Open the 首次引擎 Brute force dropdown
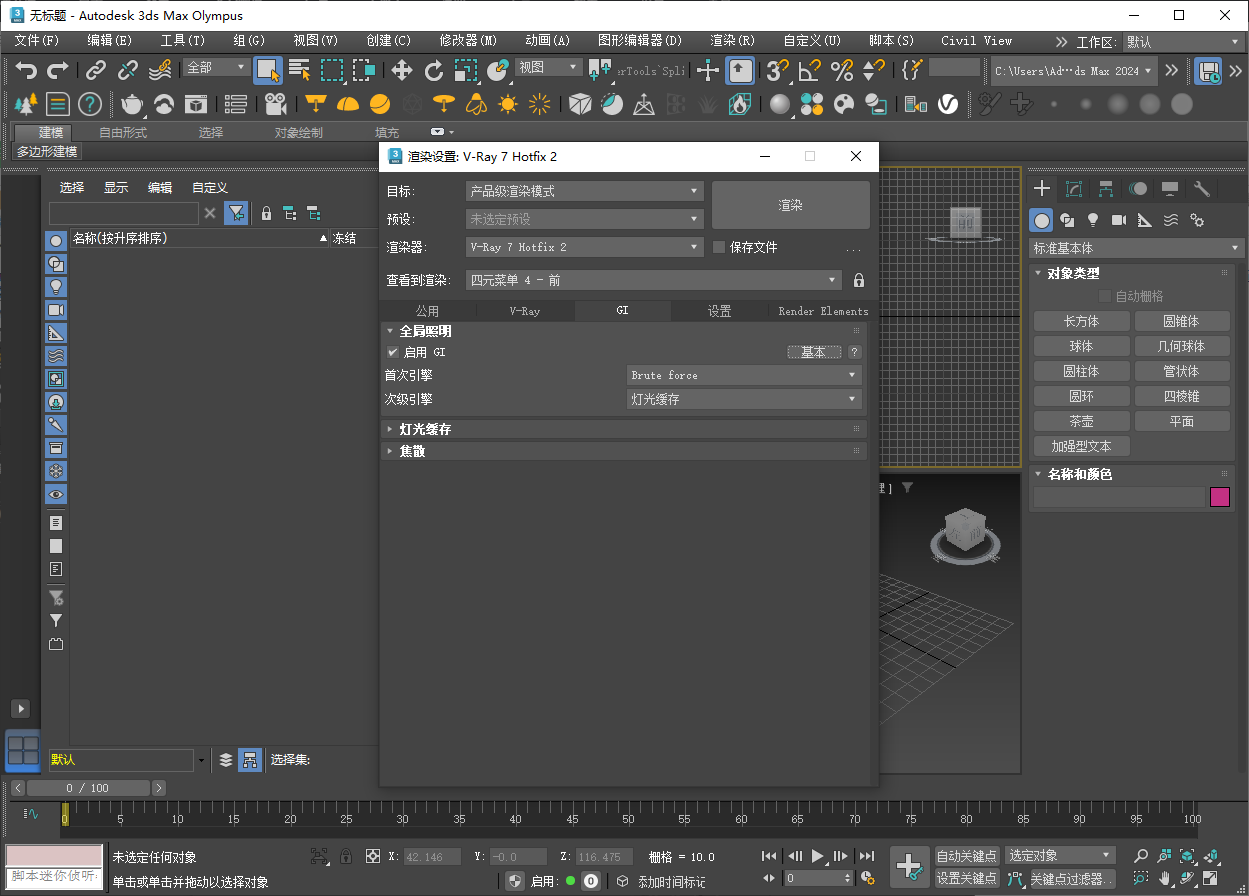 point(744,375)
